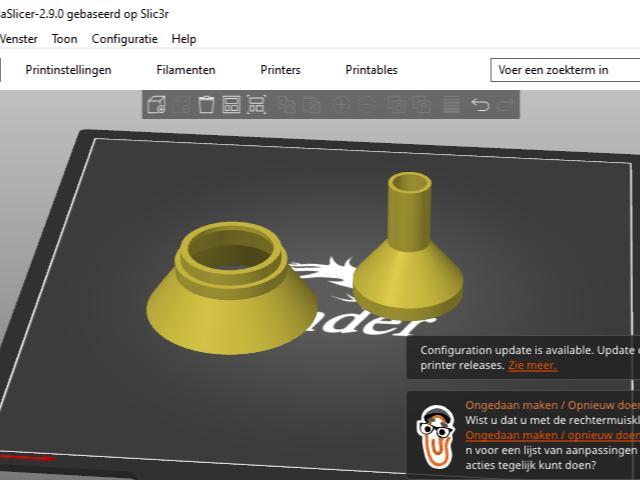Click the Arrange objects icon
Screen dimensions: 640x480
pyautogui.click(x=231, y=105)
